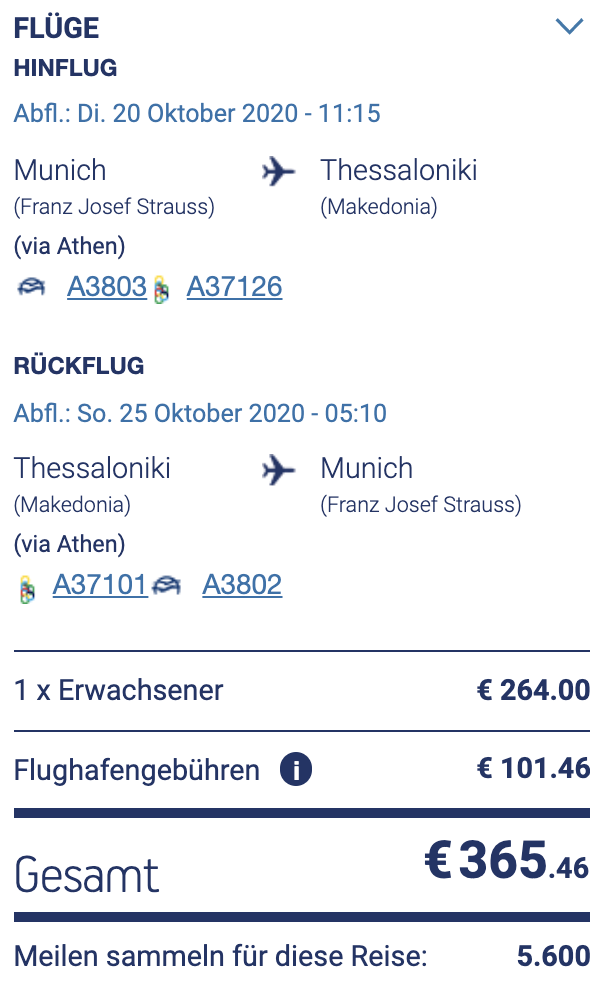Click the airline logo beside A37126
612x988 pixels.
(161, 290)
